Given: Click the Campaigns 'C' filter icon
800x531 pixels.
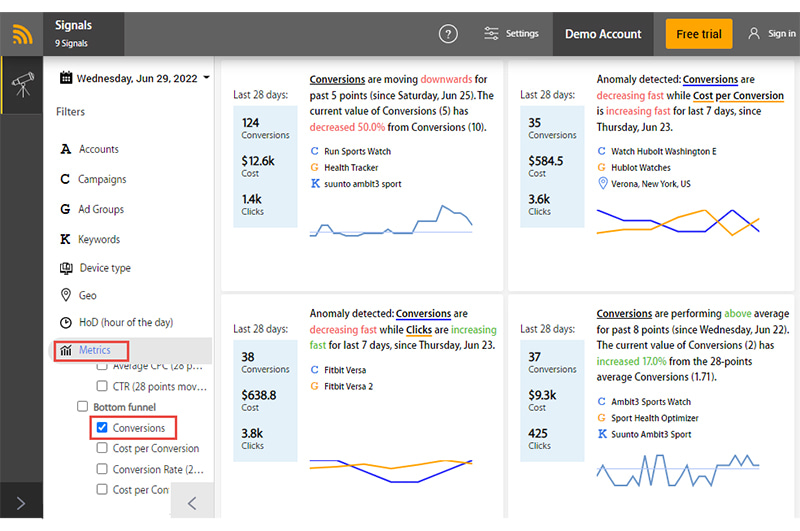Looking at the screenshot, I should click(x=65, y=179).
